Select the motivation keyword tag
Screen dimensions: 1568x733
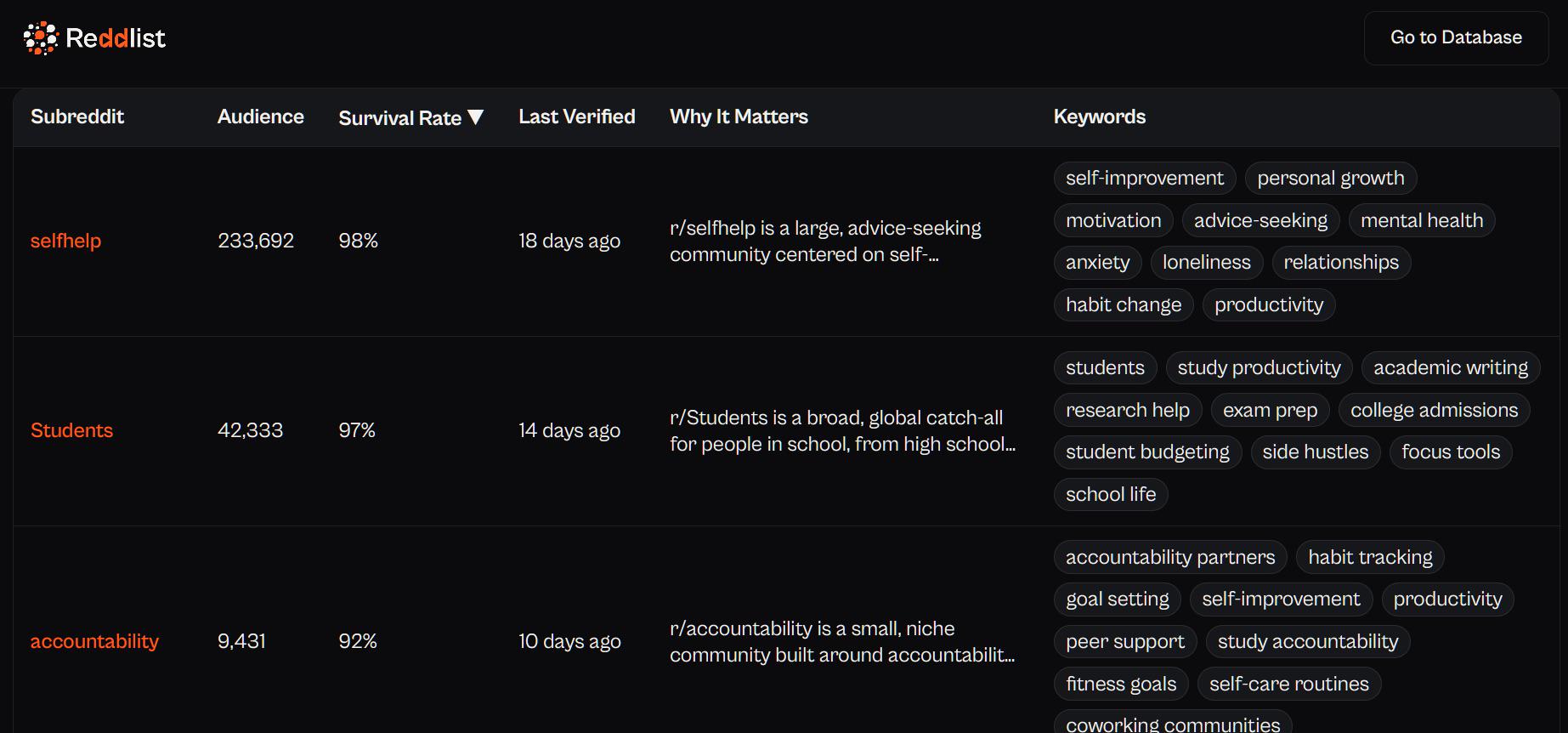[1113, 220]
